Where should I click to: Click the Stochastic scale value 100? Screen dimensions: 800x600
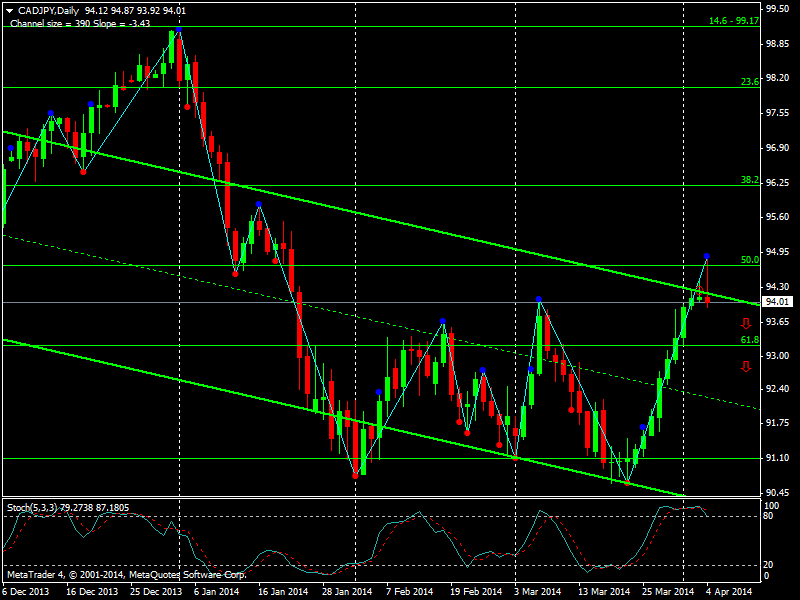click(772, 506)
